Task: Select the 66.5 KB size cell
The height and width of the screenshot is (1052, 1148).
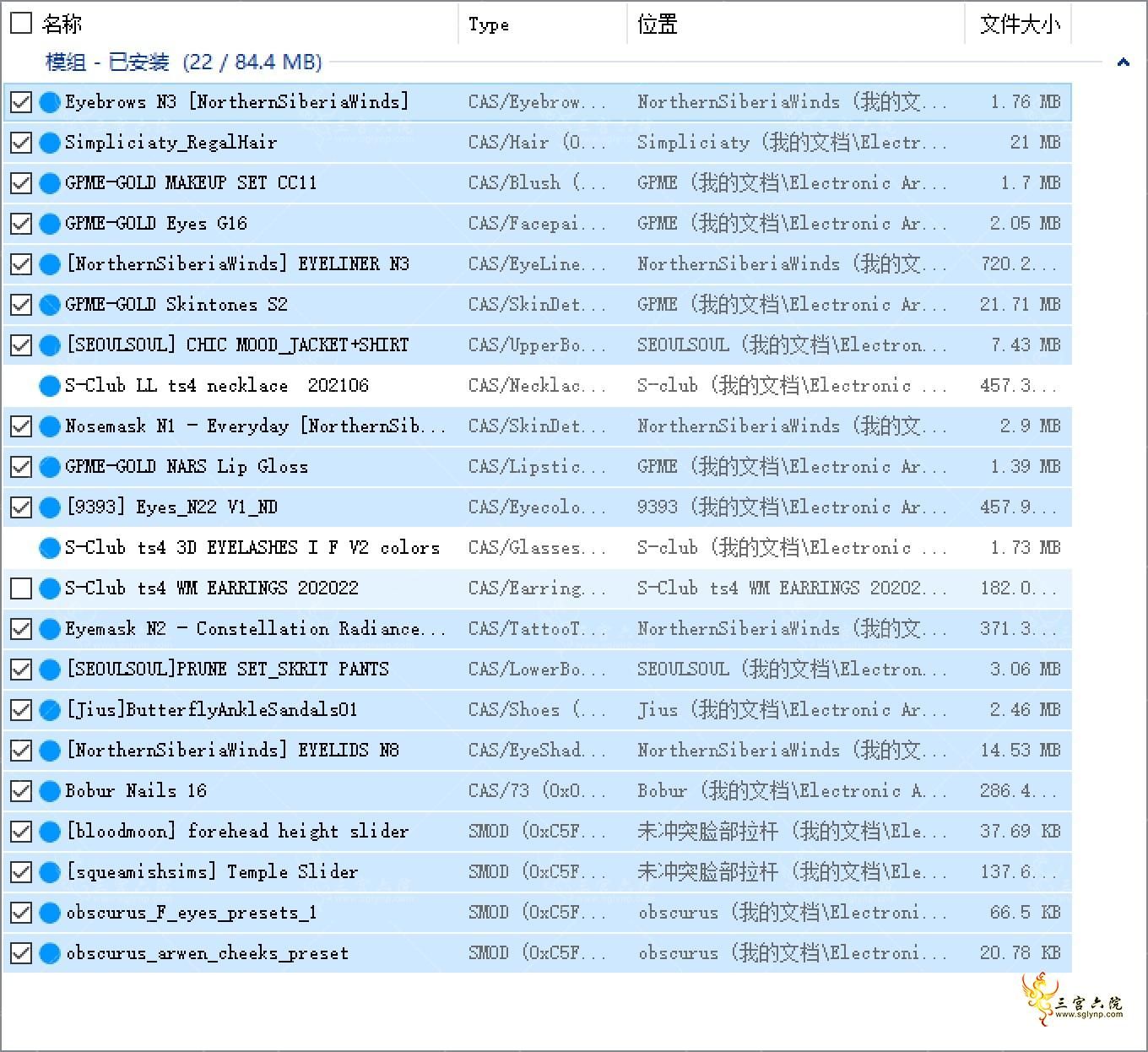Action: pyautogui.click(x=1025, y=913)
